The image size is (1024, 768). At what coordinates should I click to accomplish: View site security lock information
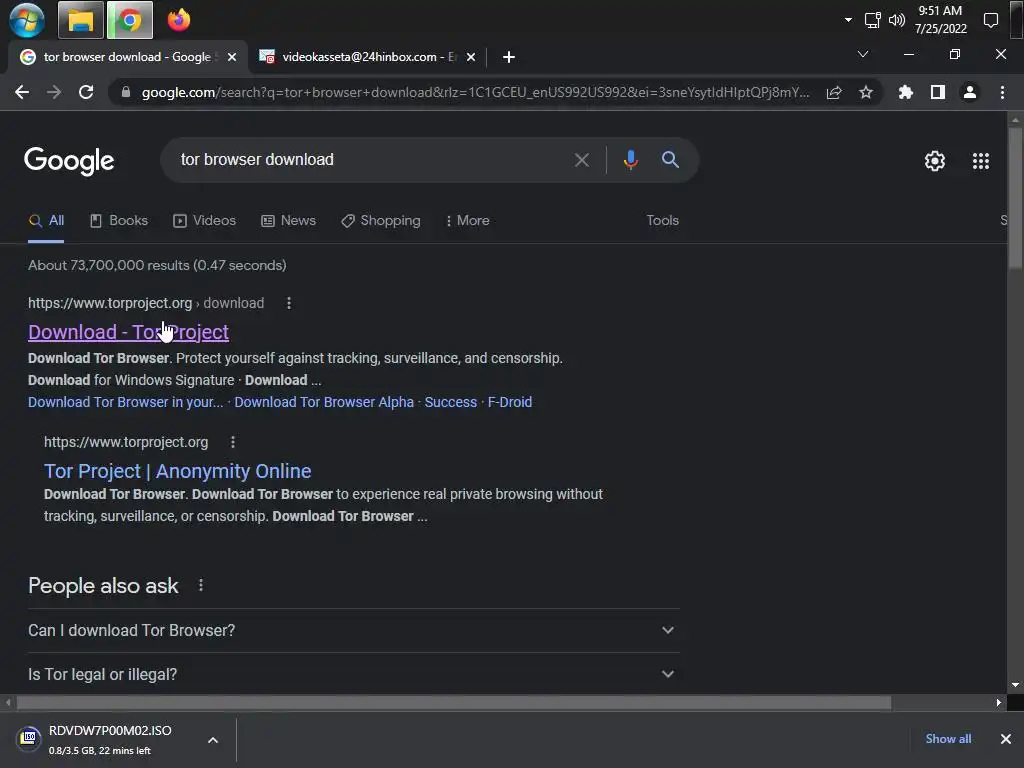pos(125,92)
